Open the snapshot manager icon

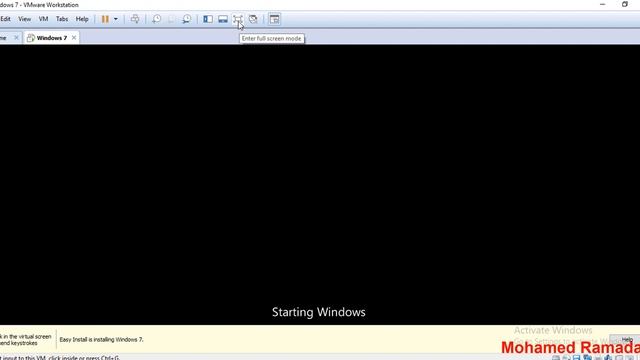click(x=187, y=19)
